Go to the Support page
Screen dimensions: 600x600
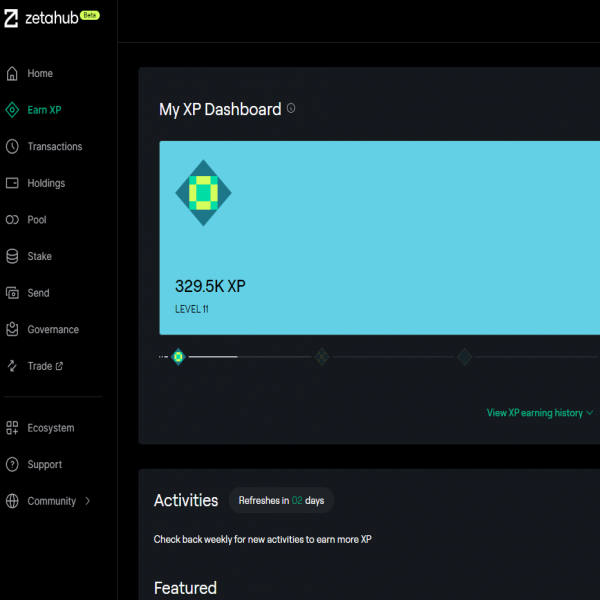coord(44,464)
